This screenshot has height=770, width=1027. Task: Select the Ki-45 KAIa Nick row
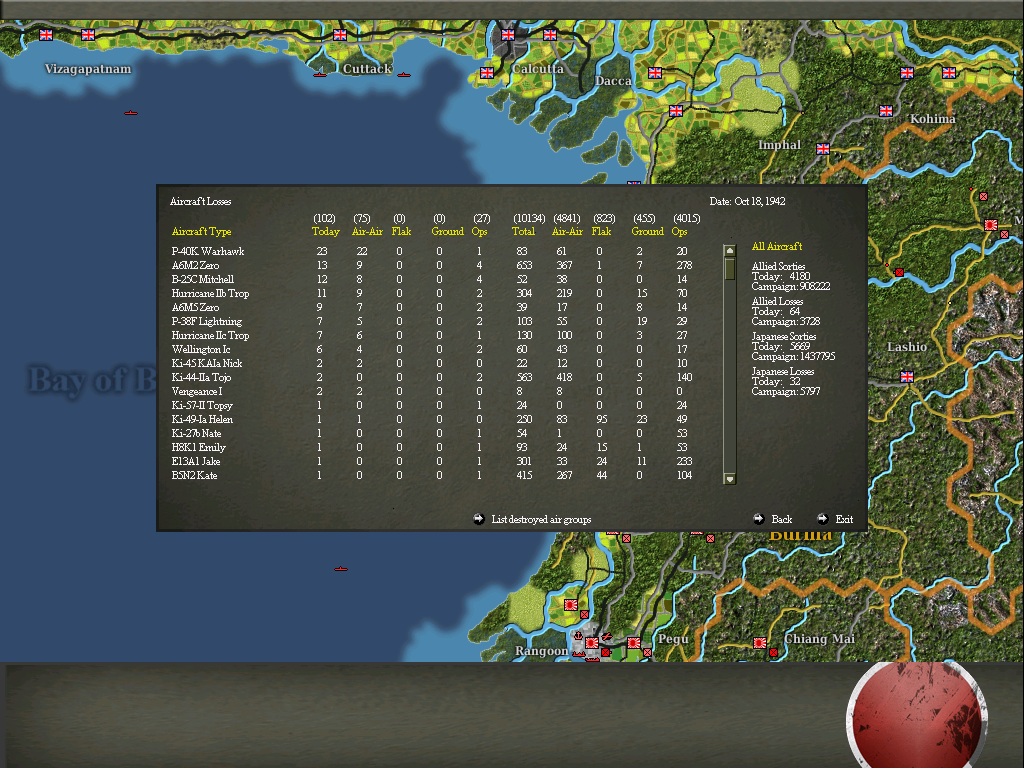click(x=432, y=363)
